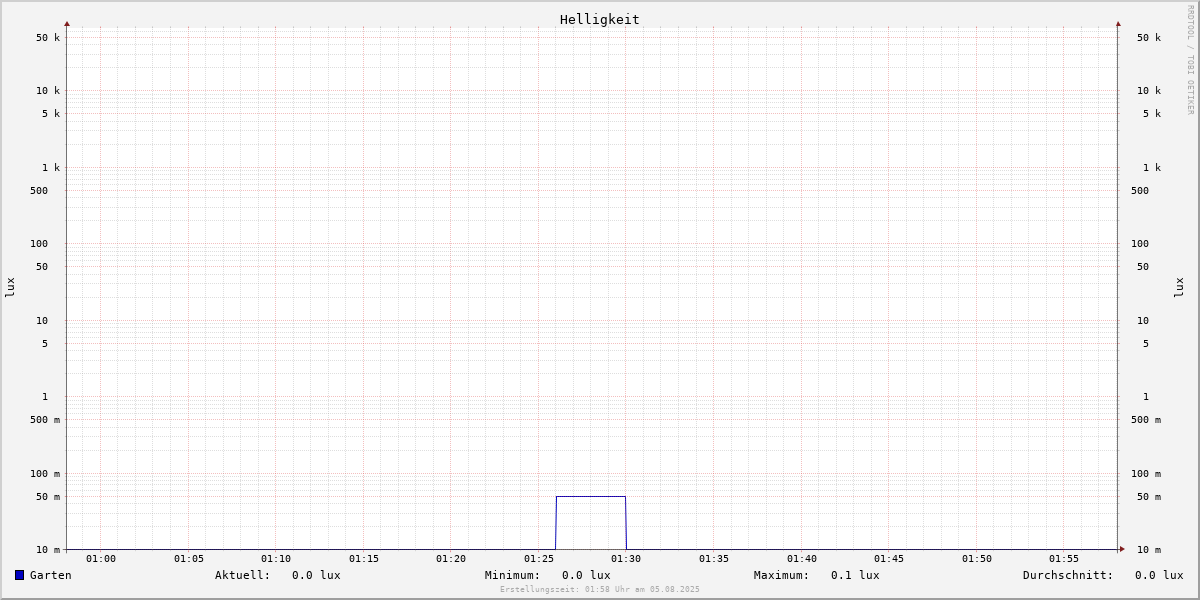Click the '10 m' label on right axis
Screen dimensions: 1200x600
pos(1149,550)
